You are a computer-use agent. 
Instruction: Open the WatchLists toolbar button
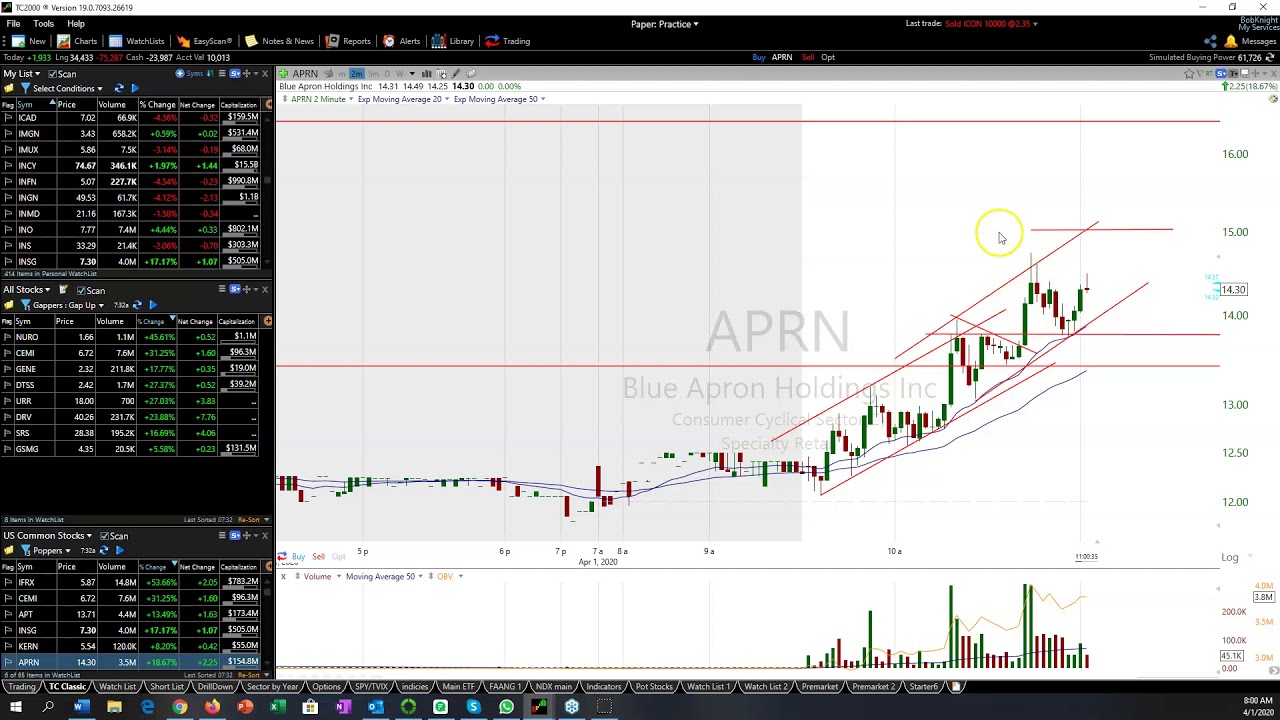tap(136, 41)
